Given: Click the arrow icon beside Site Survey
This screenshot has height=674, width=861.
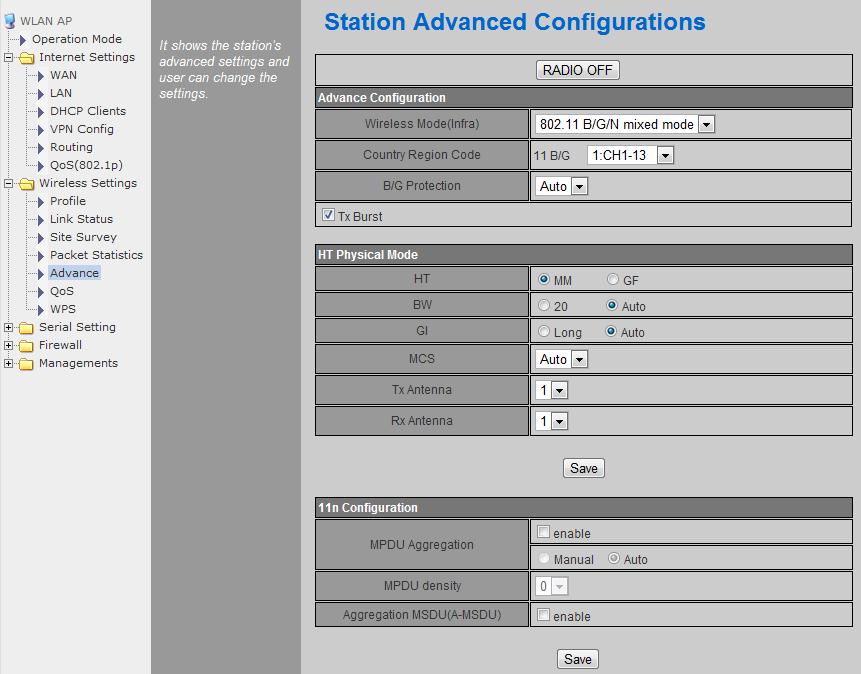Looking at the screenshot, I should coord(41,238).
